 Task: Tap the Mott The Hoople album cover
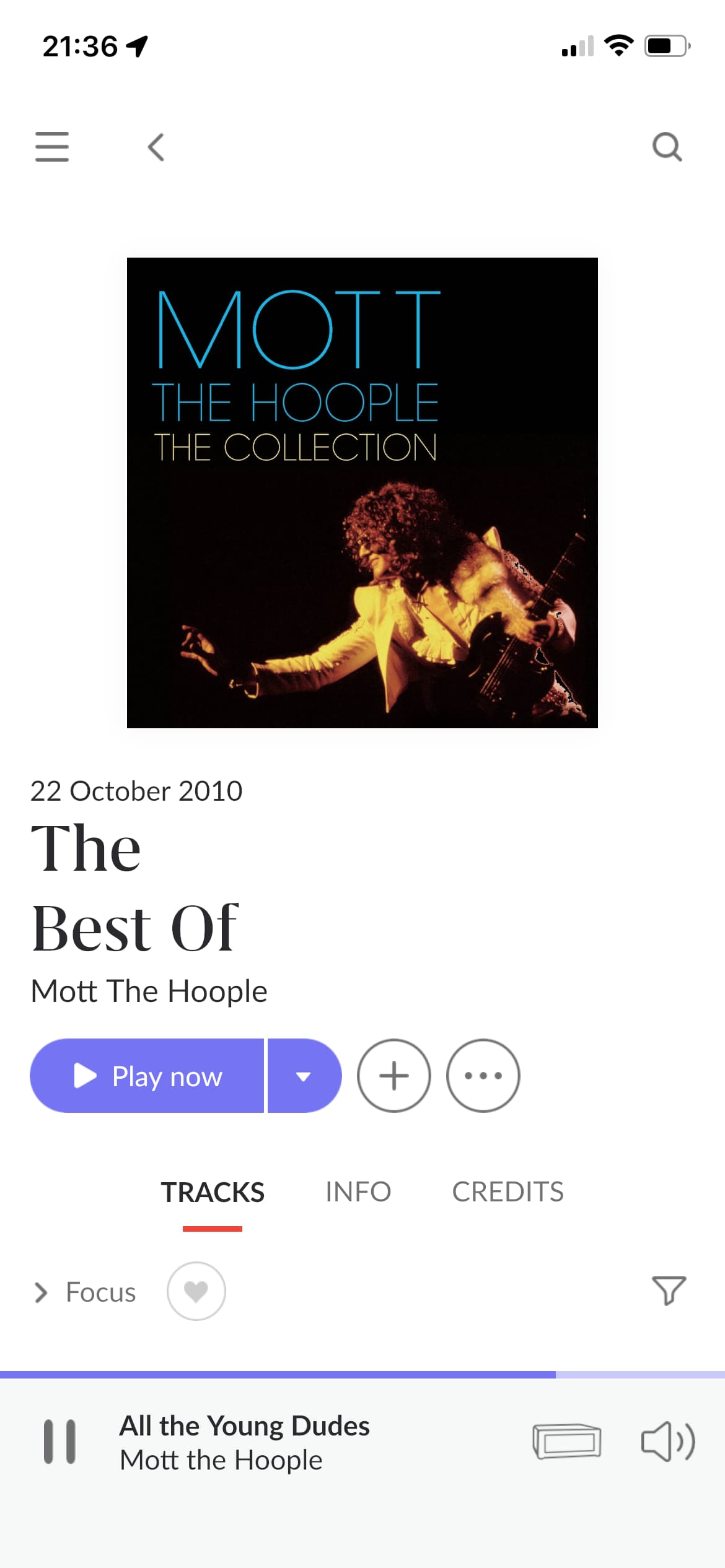coord(362,493)
